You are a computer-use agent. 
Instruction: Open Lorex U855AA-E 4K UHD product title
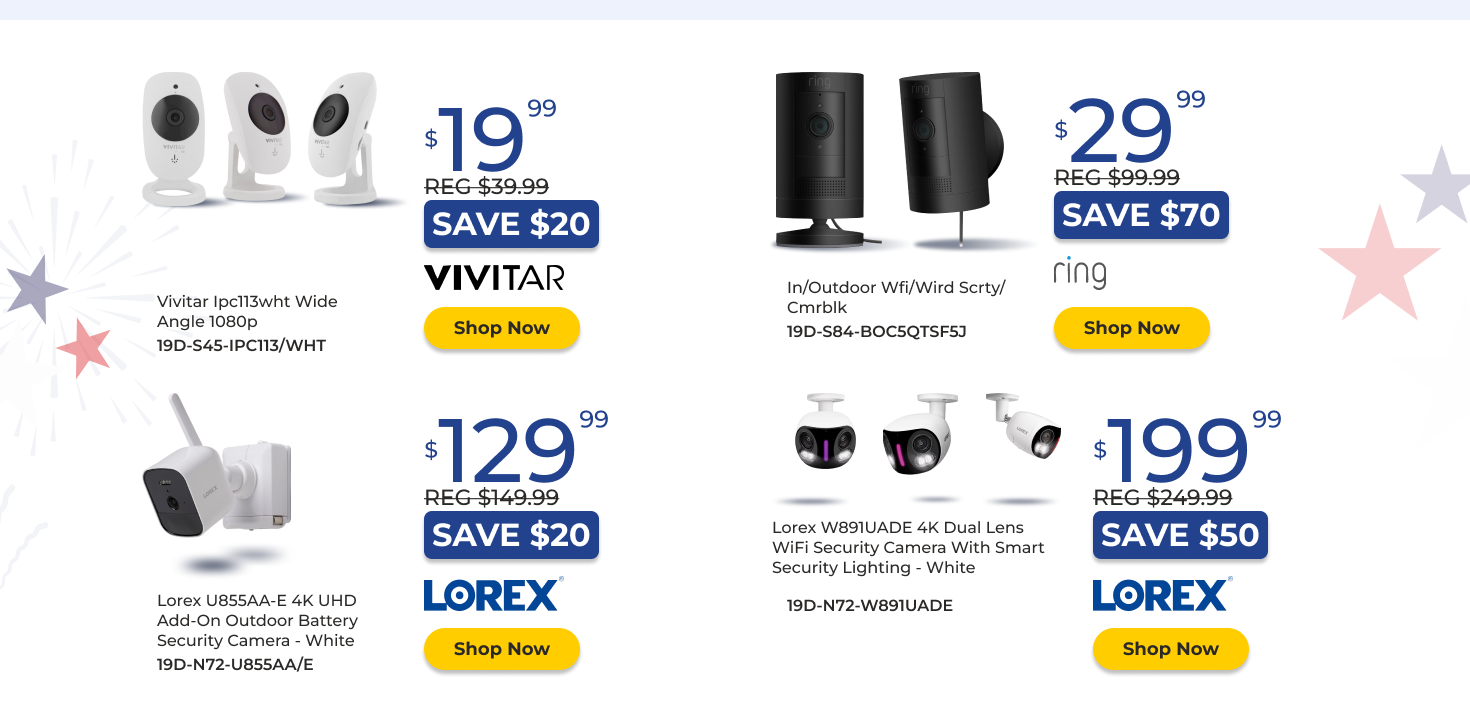click(x=257, y=620)
